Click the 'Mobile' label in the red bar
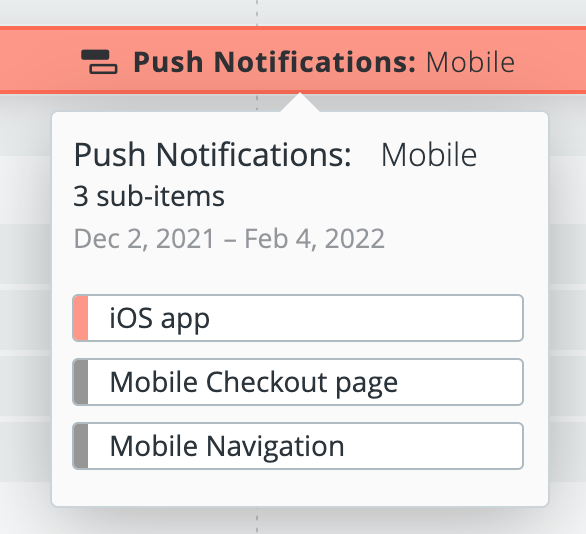The width and height of the screenshot is (586, 534). 470,62
